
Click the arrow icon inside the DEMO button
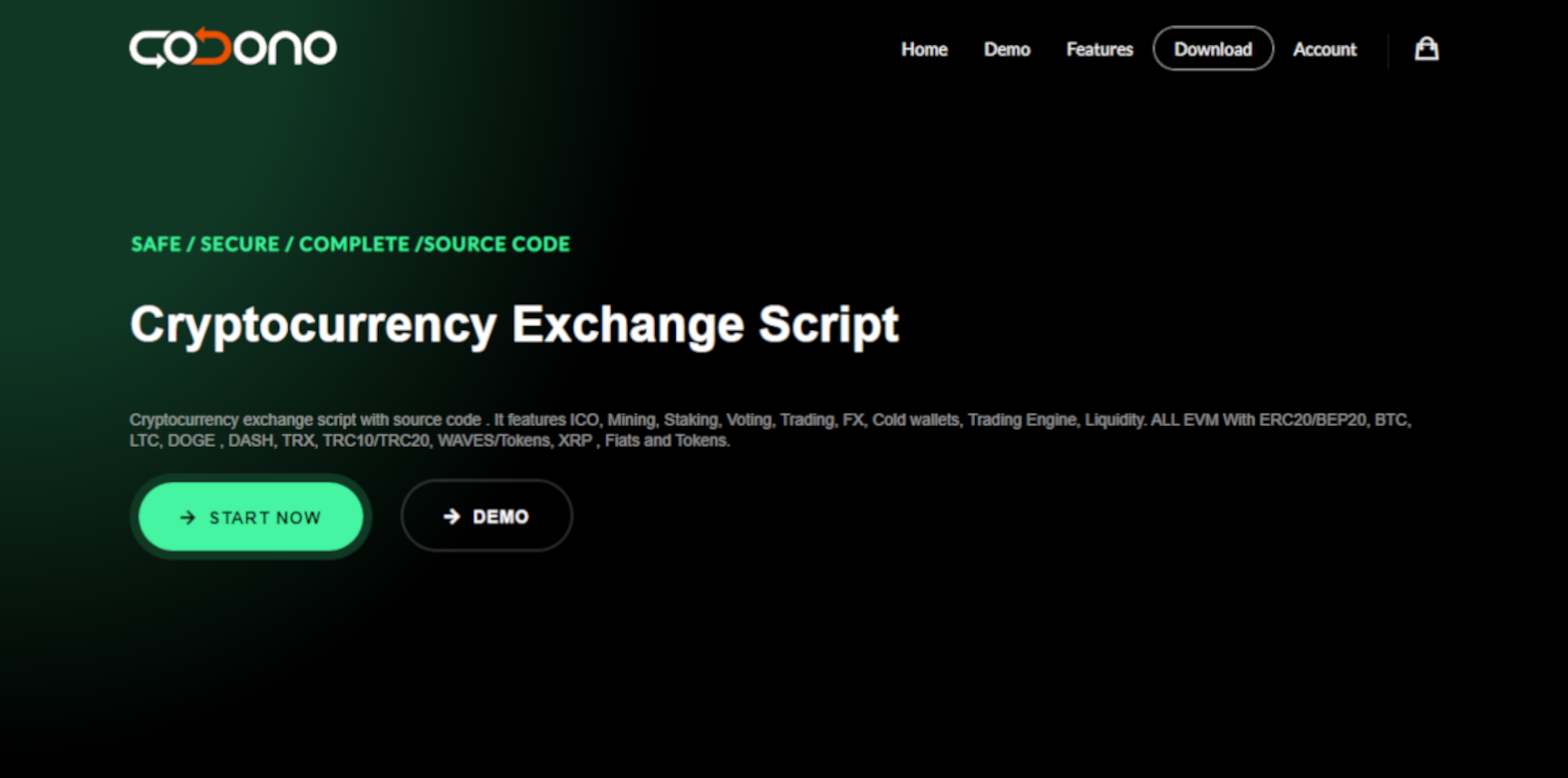tap(452, 517)
